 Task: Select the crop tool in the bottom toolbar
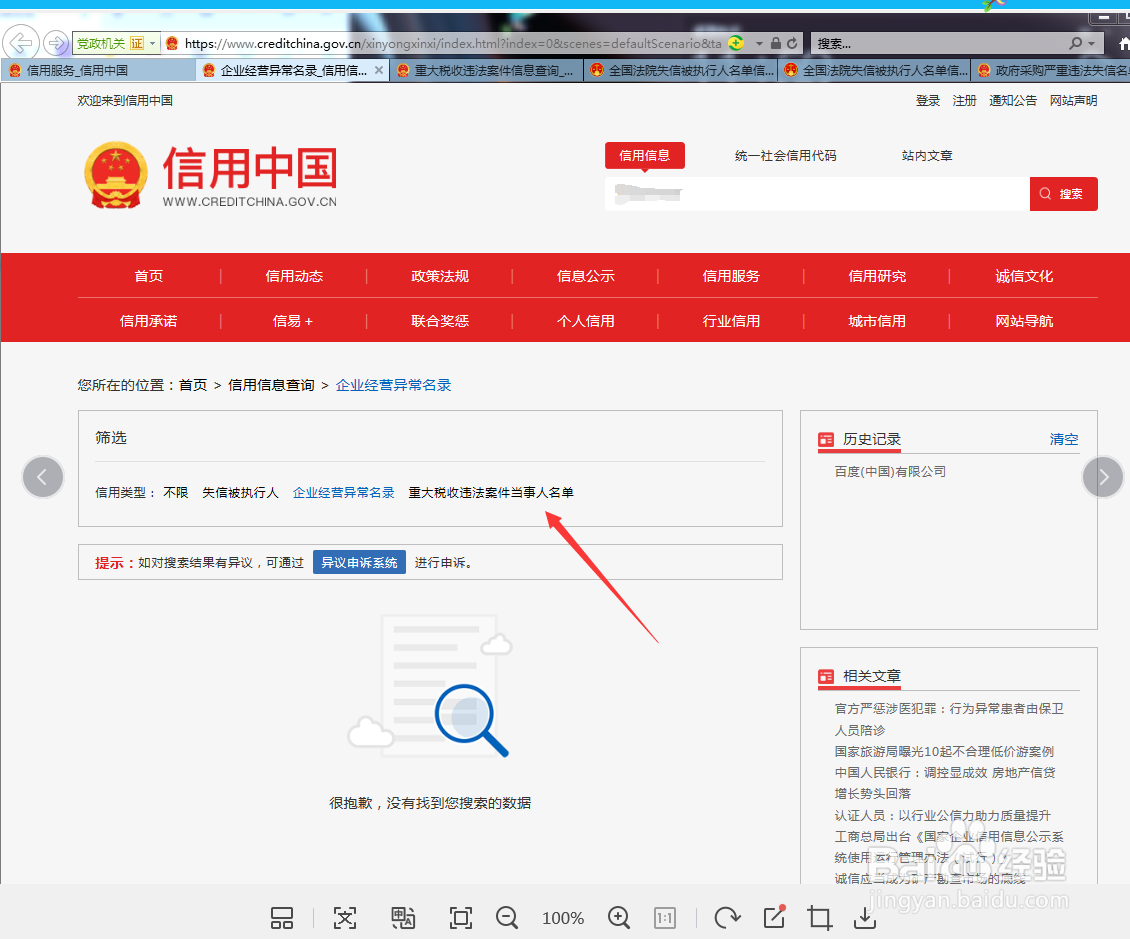(819, 917)
